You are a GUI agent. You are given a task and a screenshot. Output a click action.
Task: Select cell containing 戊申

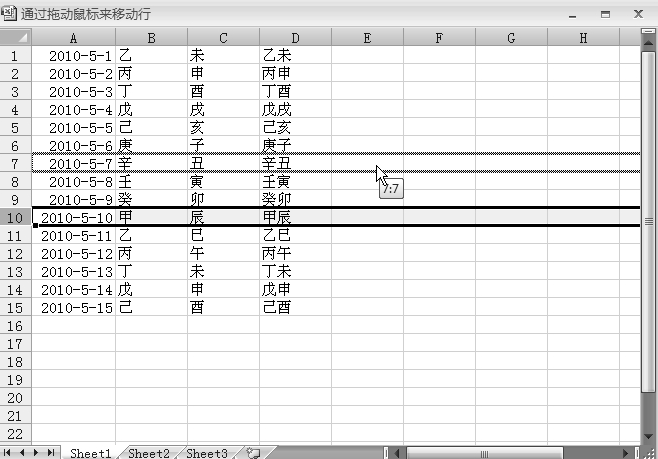295,289
